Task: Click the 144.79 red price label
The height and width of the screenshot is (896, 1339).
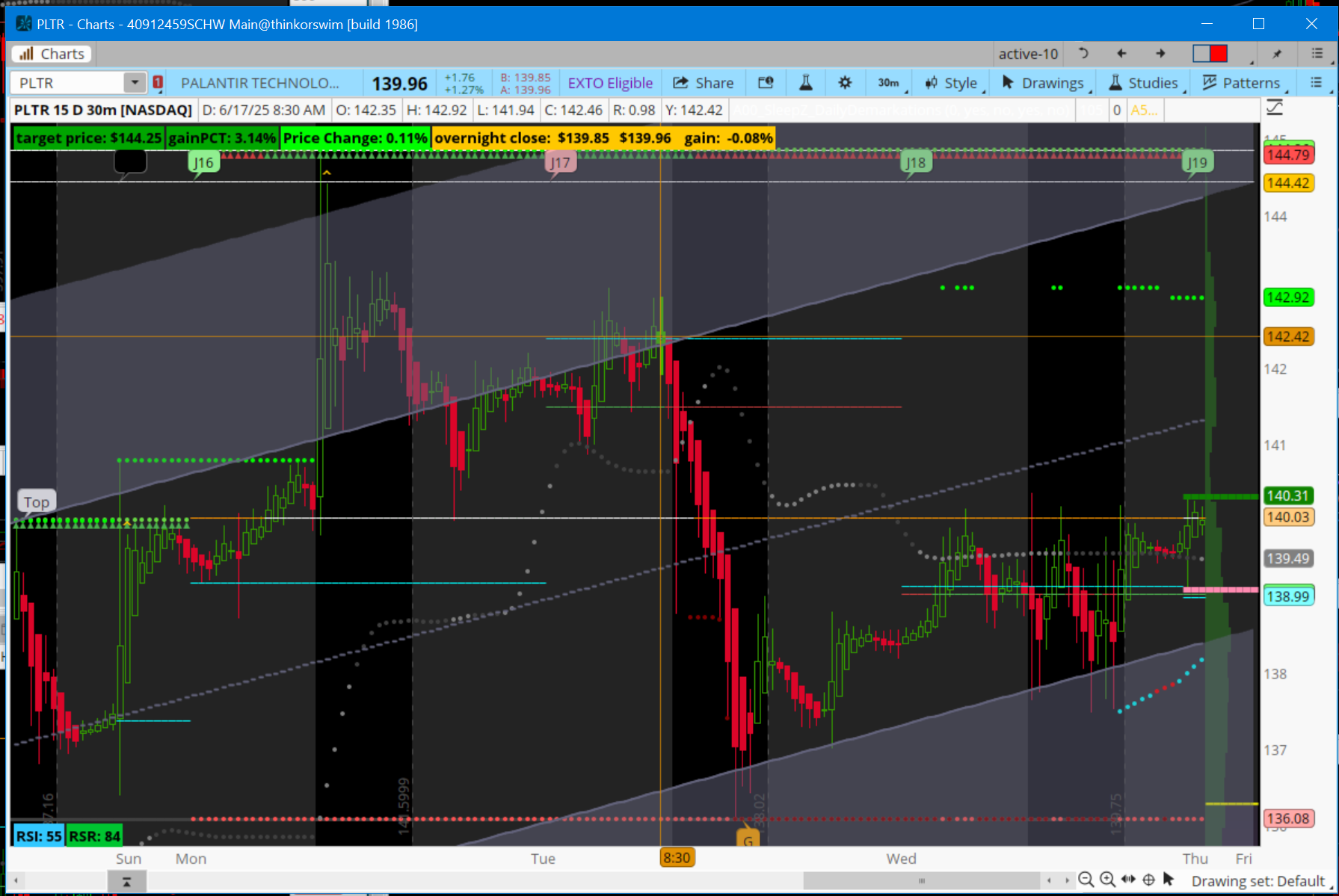Action: [x=1288, y=155]
